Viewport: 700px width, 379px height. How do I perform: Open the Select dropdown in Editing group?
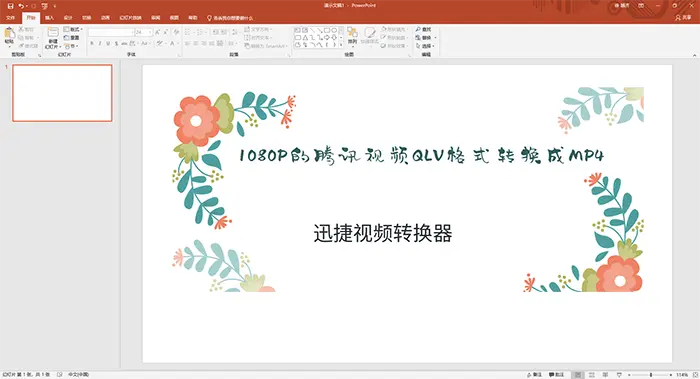pos(425,46)
